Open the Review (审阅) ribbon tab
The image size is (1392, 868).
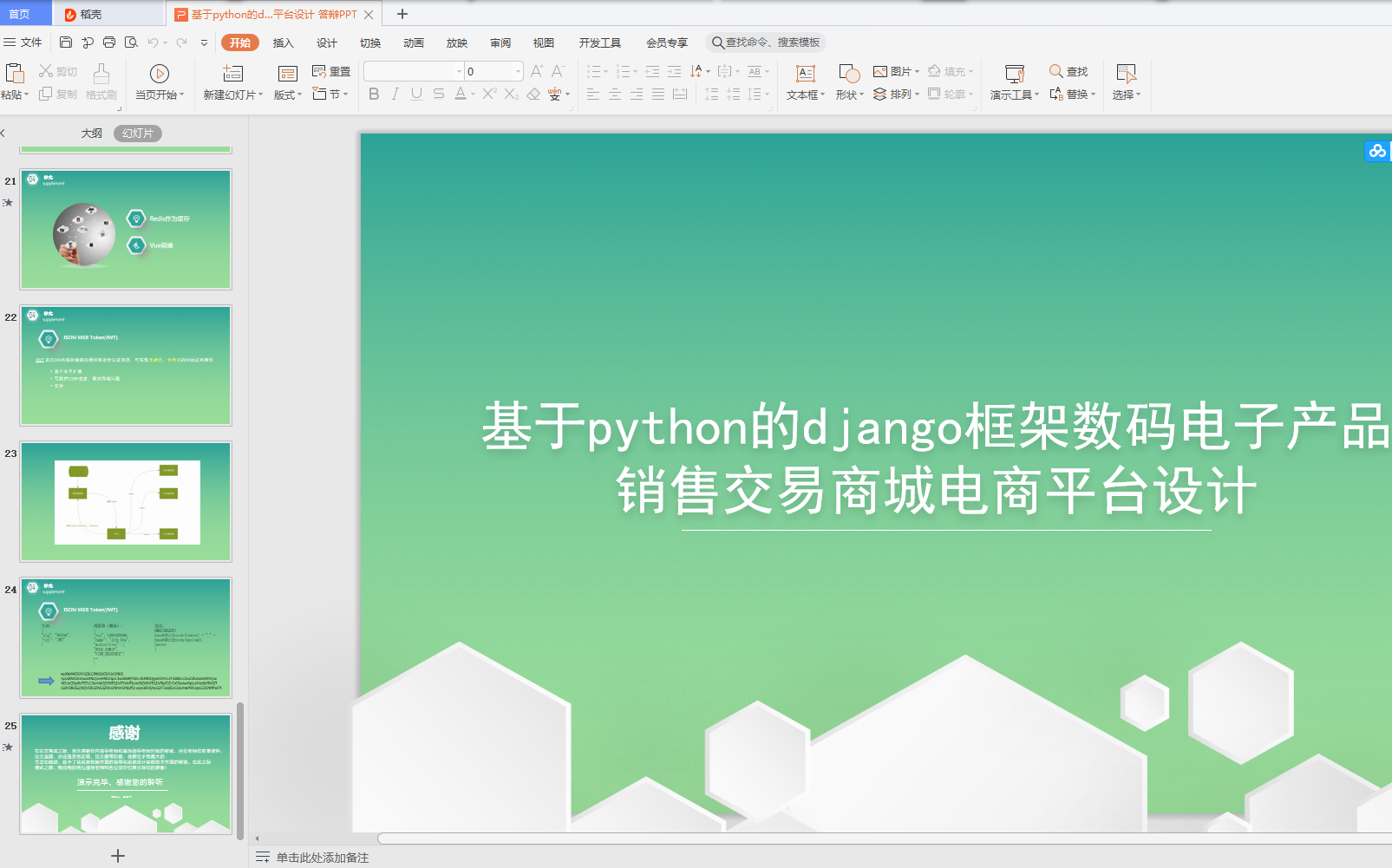click(x=500, y=42)
